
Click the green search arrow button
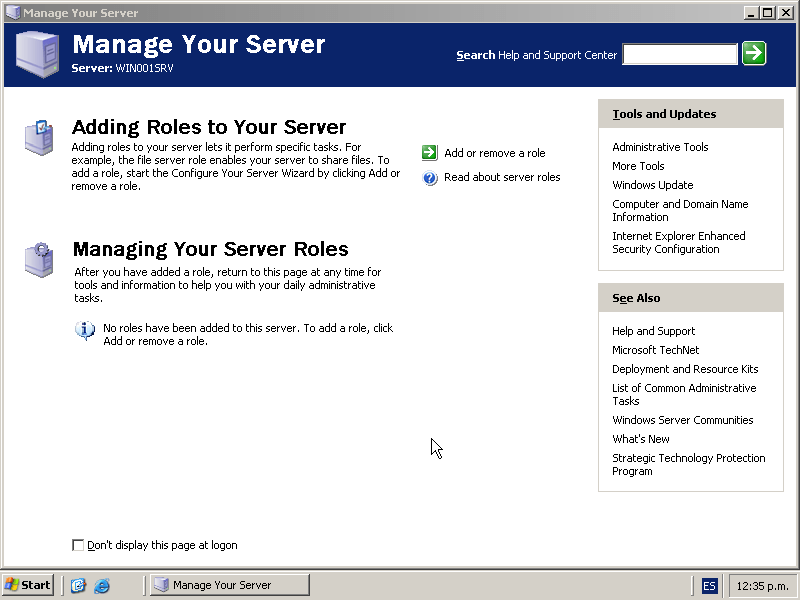754,54
